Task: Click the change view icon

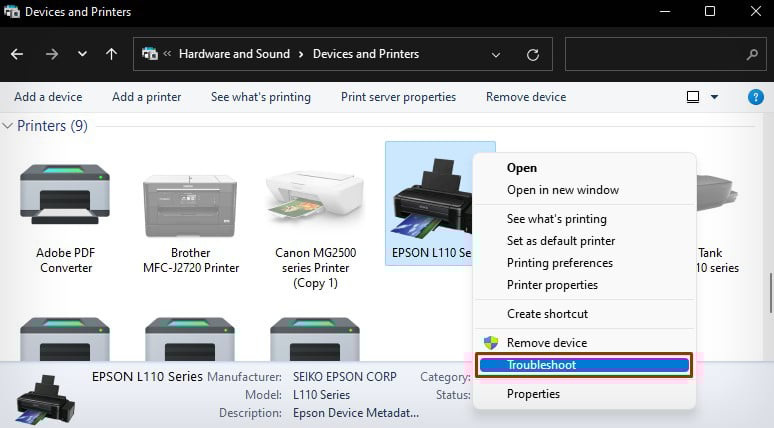Action: (693, 97)
